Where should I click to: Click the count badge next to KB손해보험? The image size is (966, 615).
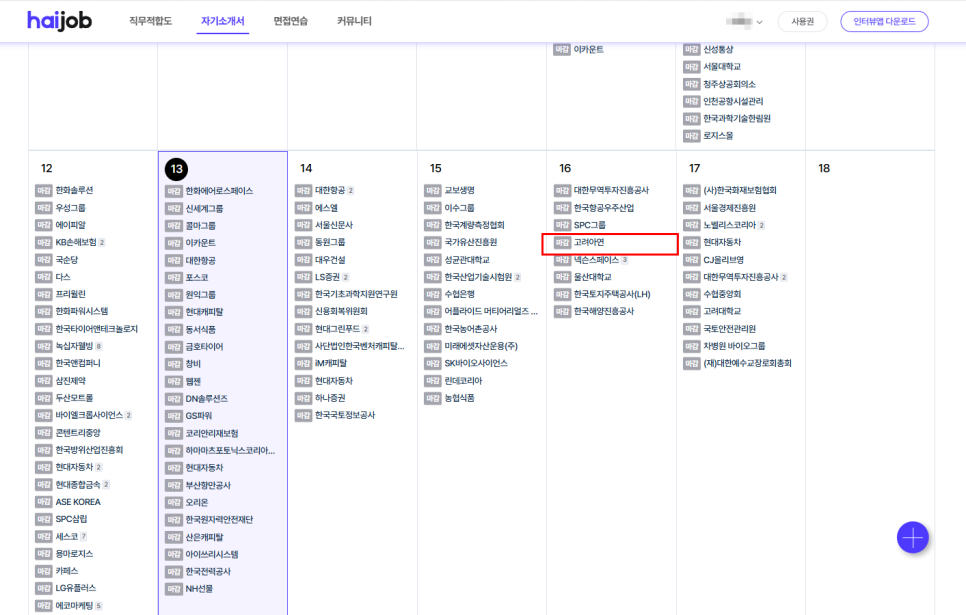(x=102, y=242)
